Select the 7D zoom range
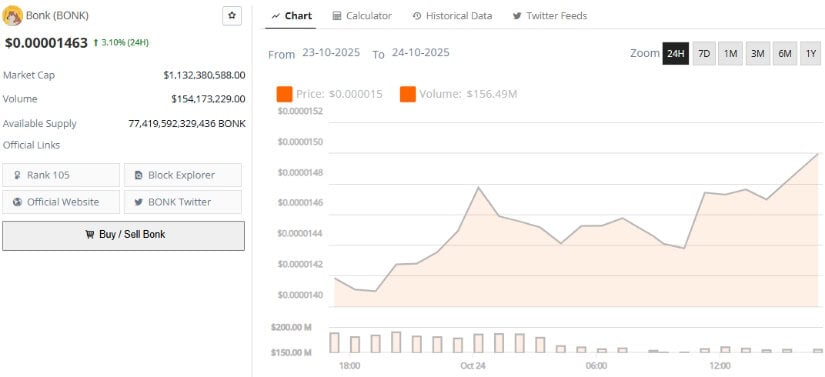Screen dimensions: 825x377 (704, 54)
